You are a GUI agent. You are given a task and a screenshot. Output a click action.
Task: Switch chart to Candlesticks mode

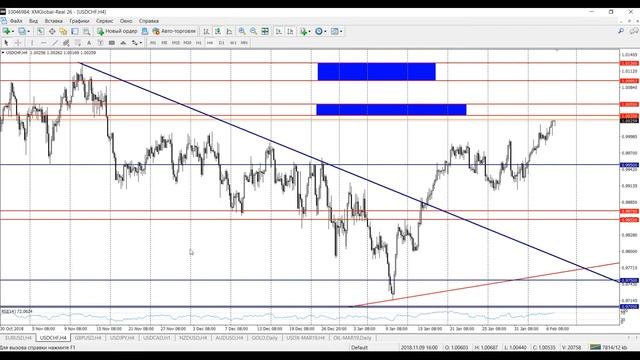click(x=218, y=31)
